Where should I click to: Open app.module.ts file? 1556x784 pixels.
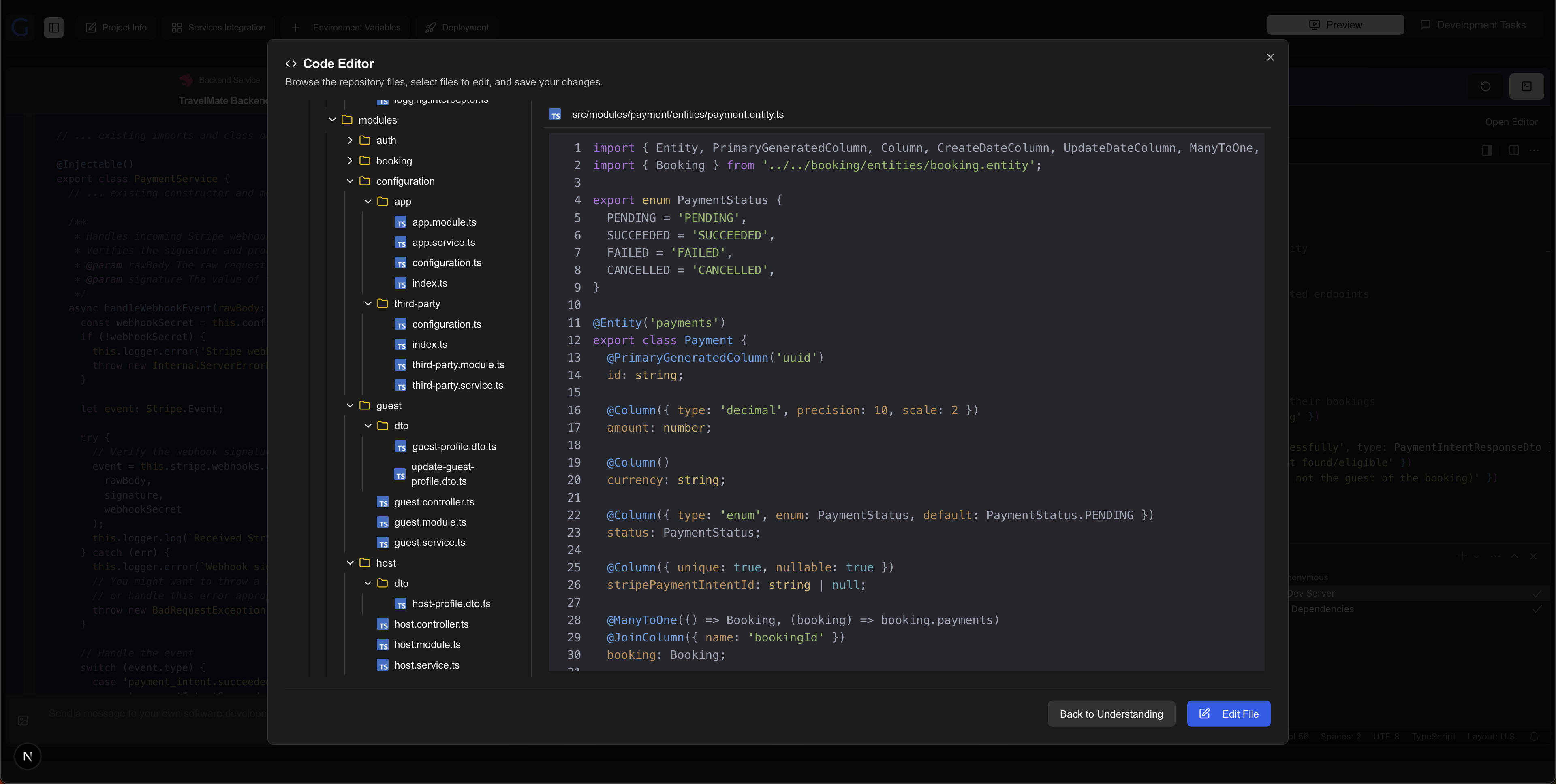point(444,222)
